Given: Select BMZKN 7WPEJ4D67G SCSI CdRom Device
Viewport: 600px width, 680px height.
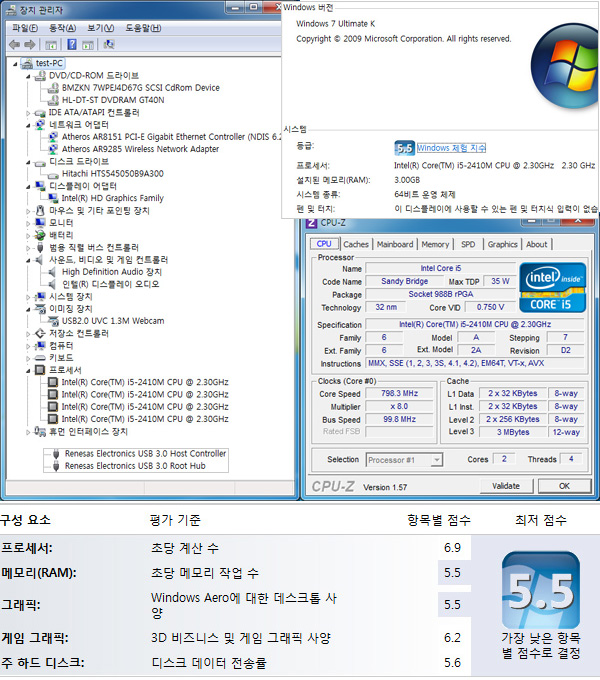Looking at the screenshot, I should click(140, 88).
